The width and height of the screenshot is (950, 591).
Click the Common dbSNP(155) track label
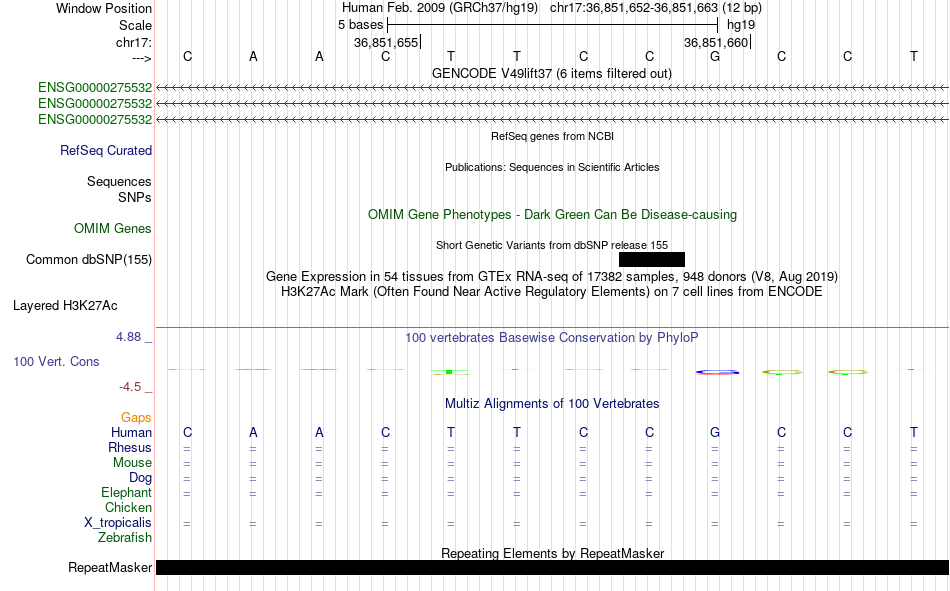click(x=89, y=259)
